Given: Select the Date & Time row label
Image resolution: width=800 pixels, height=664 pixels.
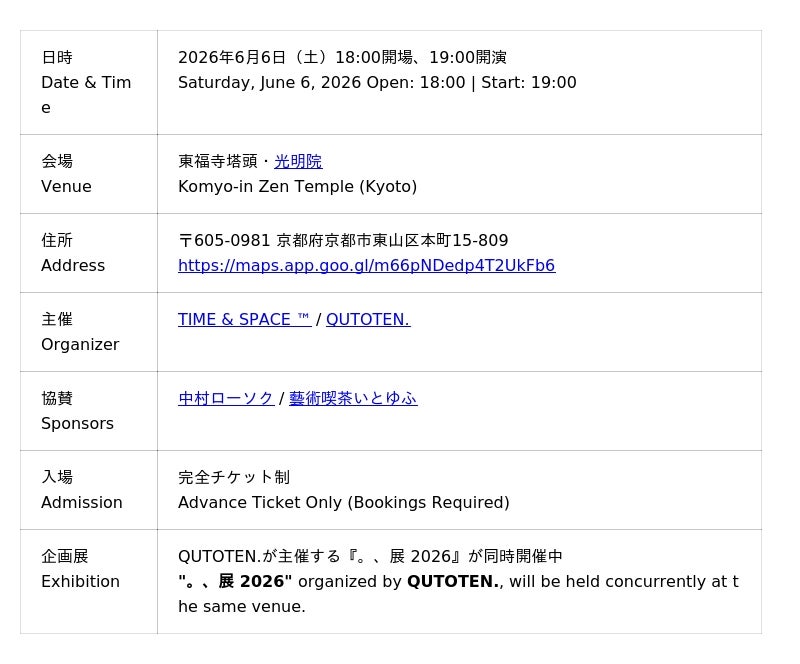Looking at the screenshot, I should pyautogui.click(x=89, y=83).
